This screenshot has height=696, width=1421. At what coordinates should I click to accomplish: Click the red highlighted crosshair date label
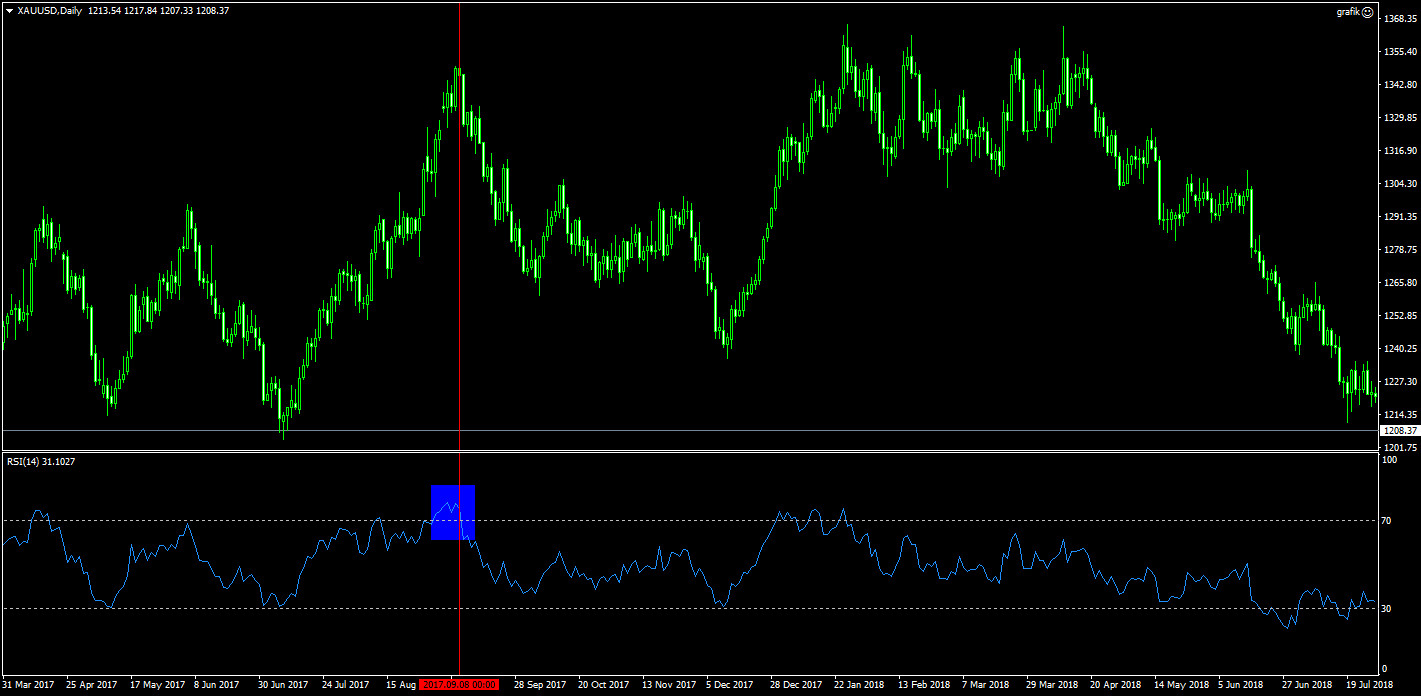[x=460, y=685]
